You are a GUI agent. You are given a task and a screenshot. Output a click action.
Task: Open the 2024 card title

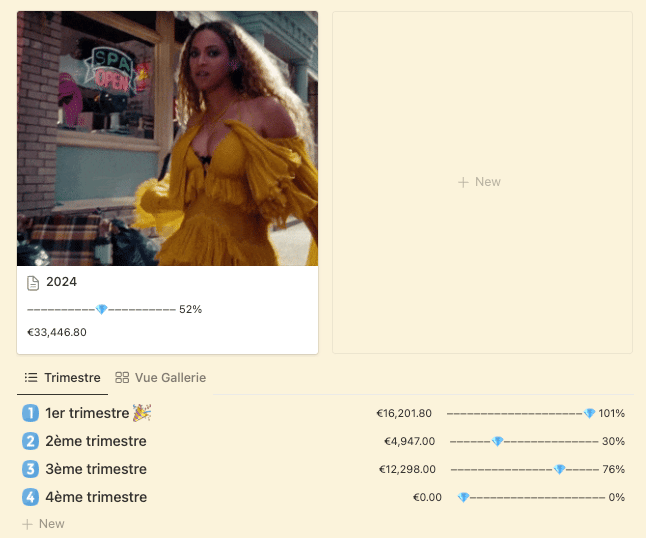coord(61,282)
